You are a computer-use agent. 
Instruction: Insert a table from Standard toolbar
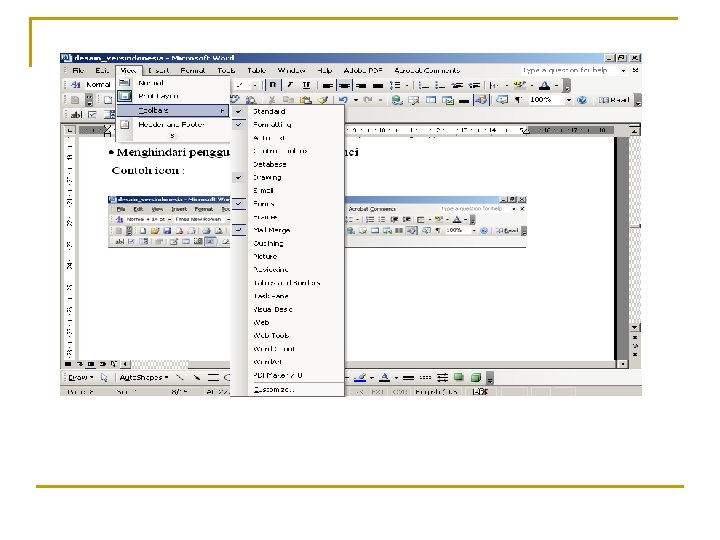coord(431,100)
